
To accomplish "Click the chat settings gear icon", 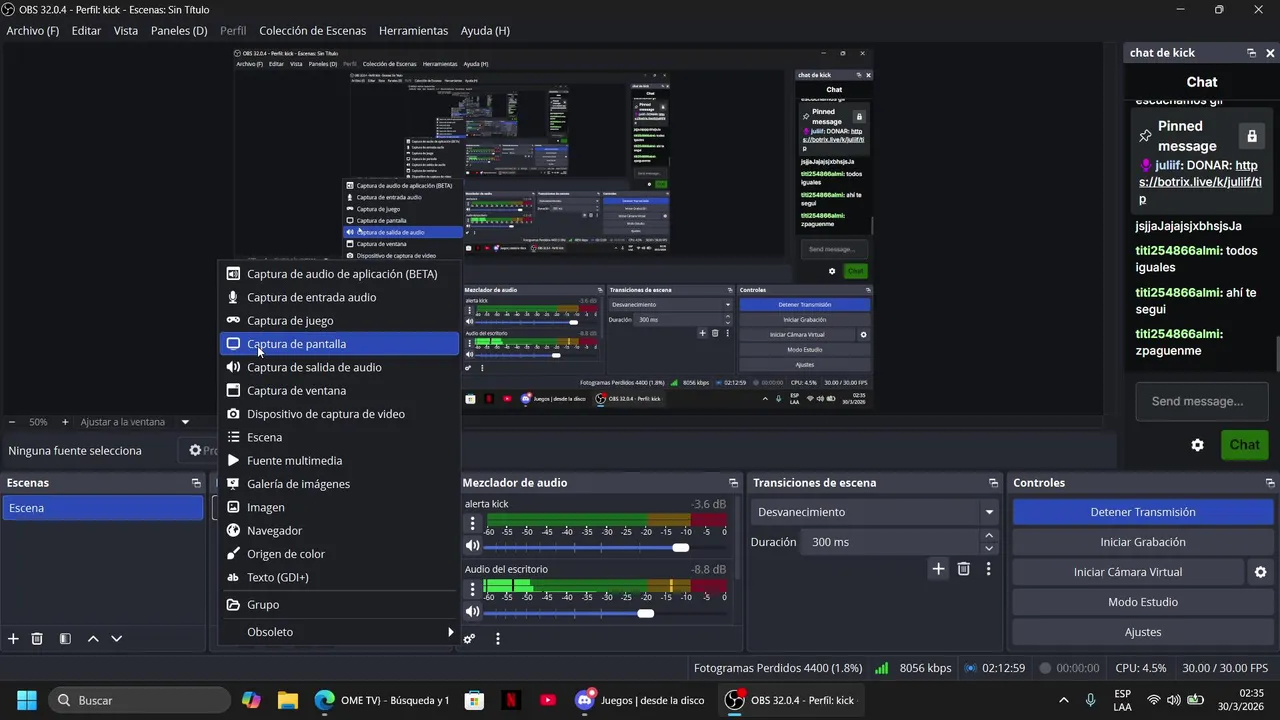I will (1197, 445).
